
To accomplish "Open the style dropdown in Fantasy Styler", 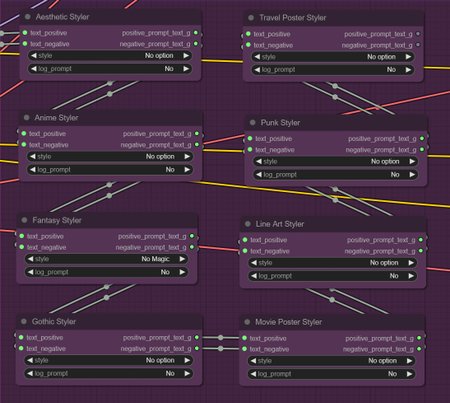I will tap(106, 259).
